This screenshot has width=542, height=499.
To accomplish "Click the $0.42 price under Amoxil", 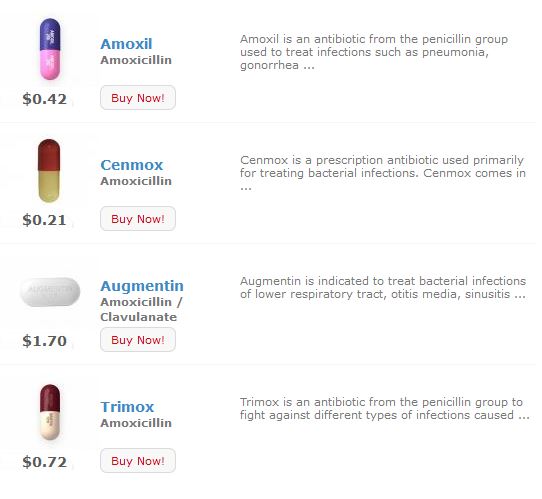I will point(44,99).
